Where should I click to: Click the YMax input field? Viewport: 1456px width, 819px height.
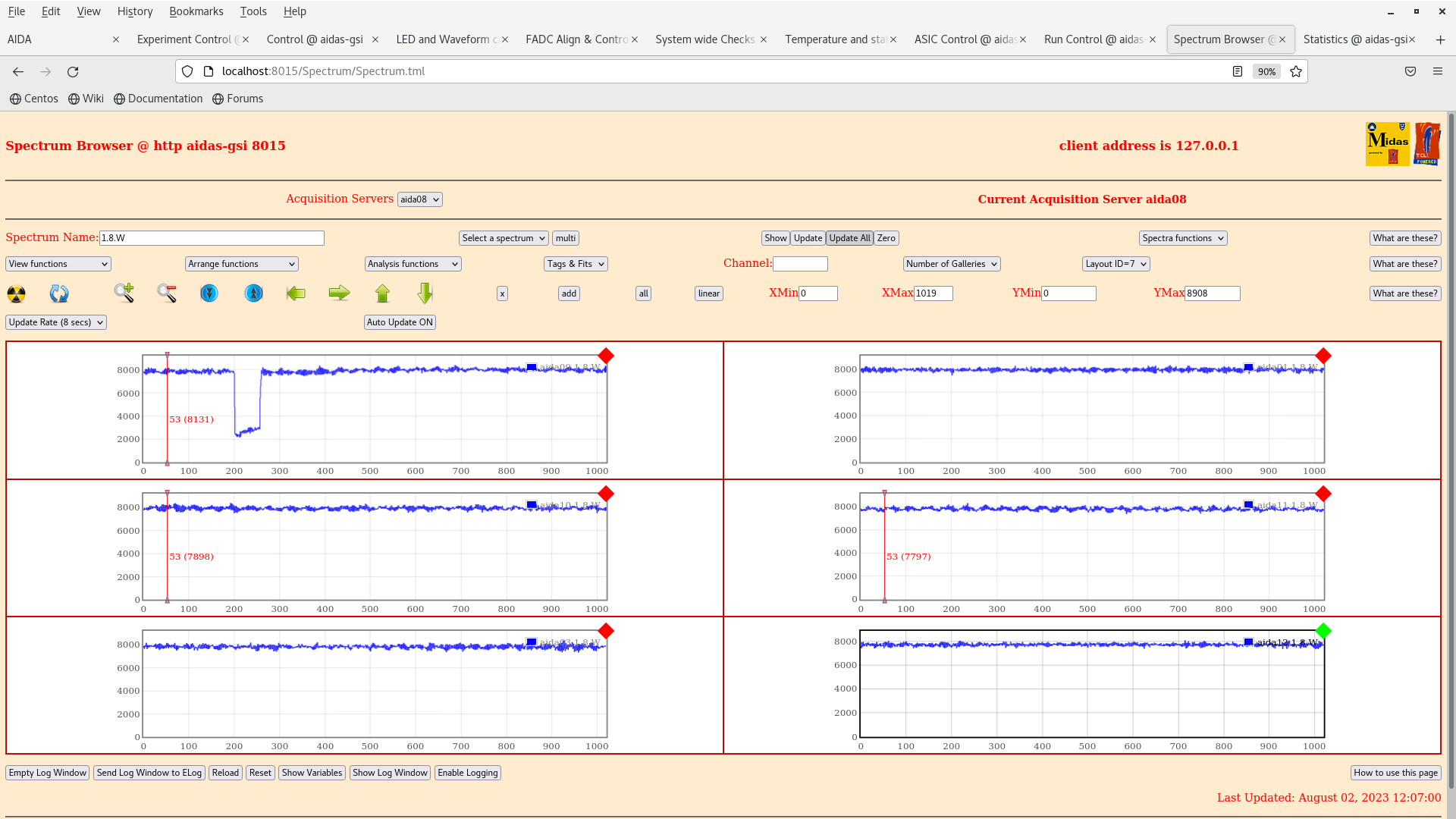click(1212, 293)
